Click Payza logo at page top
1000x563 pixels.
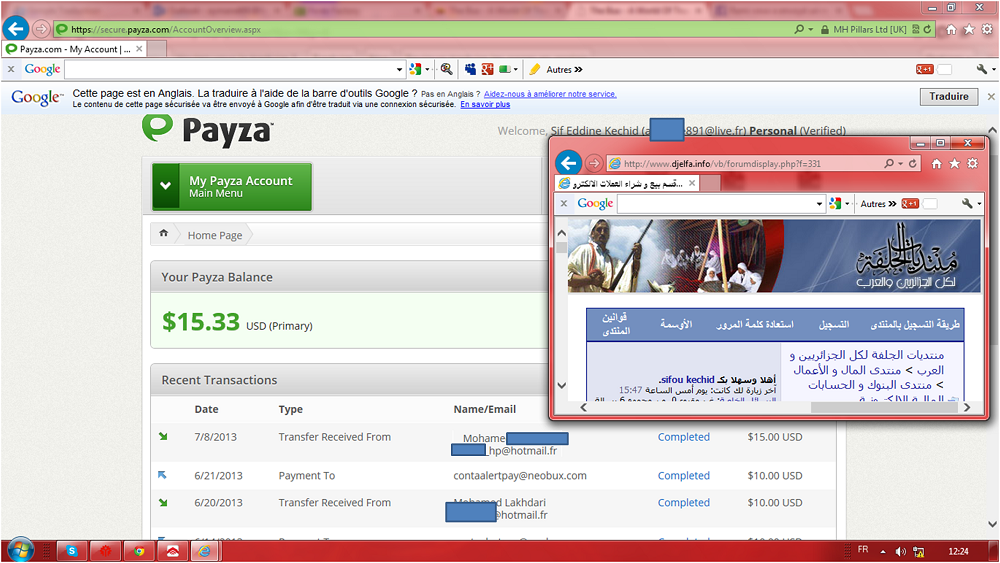[208, 131]
